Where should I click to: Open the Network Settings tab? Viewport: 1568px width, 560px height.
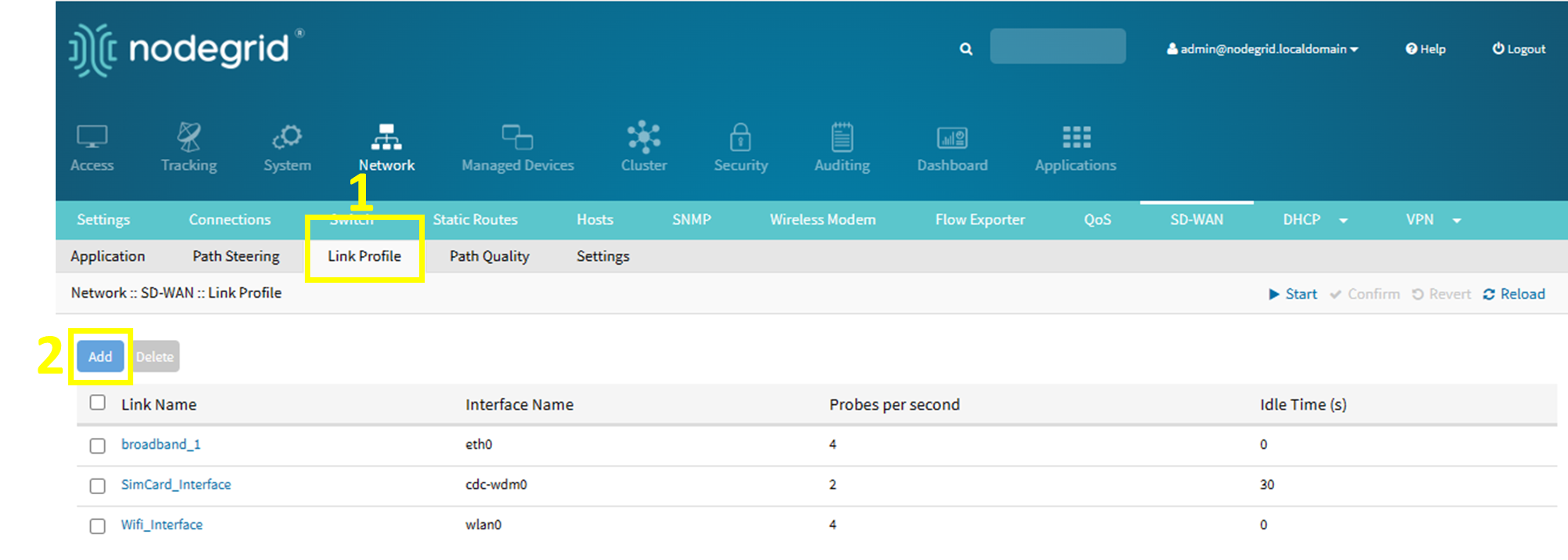click(103, 219)
